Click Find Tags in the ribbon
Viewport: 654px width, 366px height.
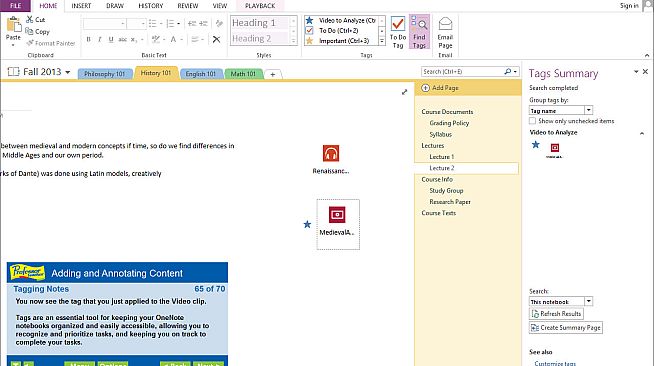[x=419, y=33]
